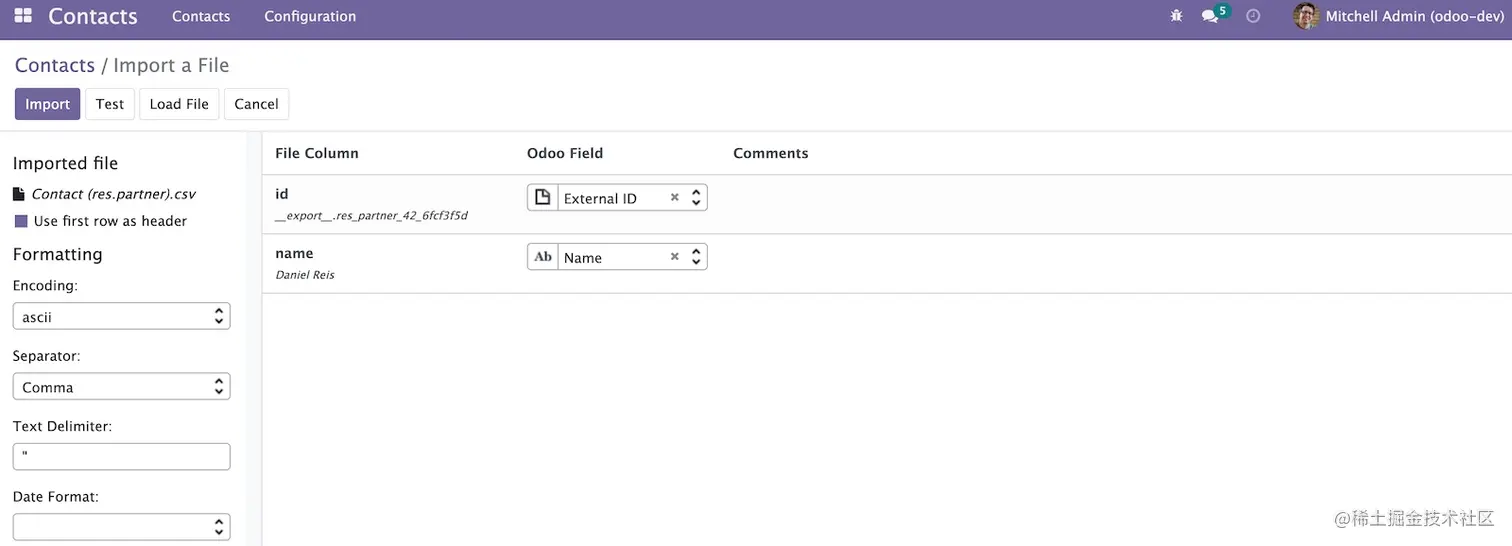Open the Name field selector
The image size is (1512, 546).
[x=632, y=257]
